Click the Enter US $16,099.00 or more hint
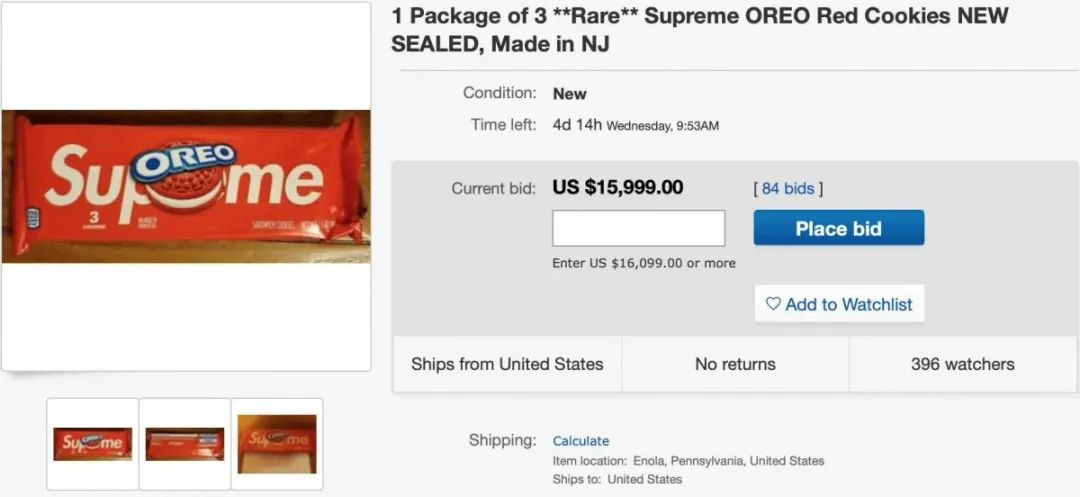The height and width of the screenshot is (497, 1080). tap(643, 263)
